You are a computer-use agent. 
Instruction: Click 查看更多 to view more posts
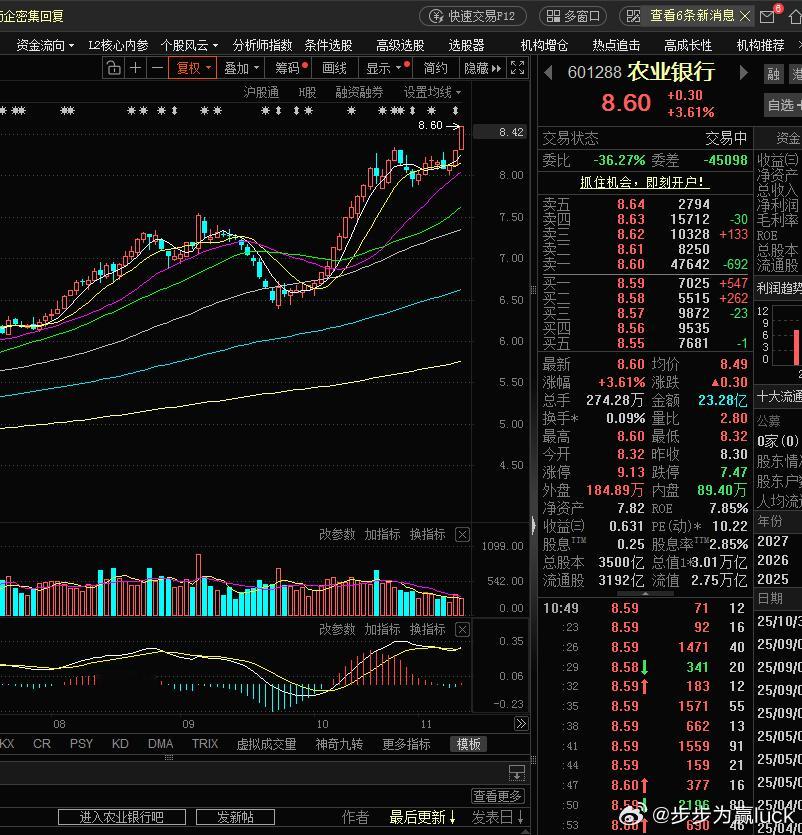(498, 796)
